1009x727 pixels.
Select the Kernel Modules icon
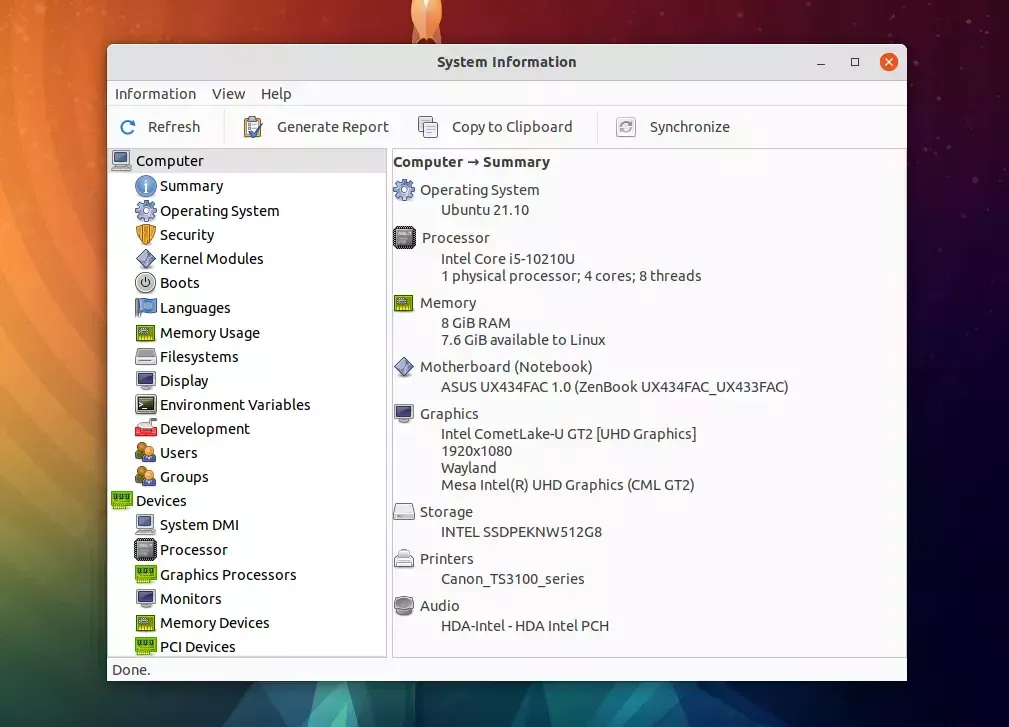(146, 259)
